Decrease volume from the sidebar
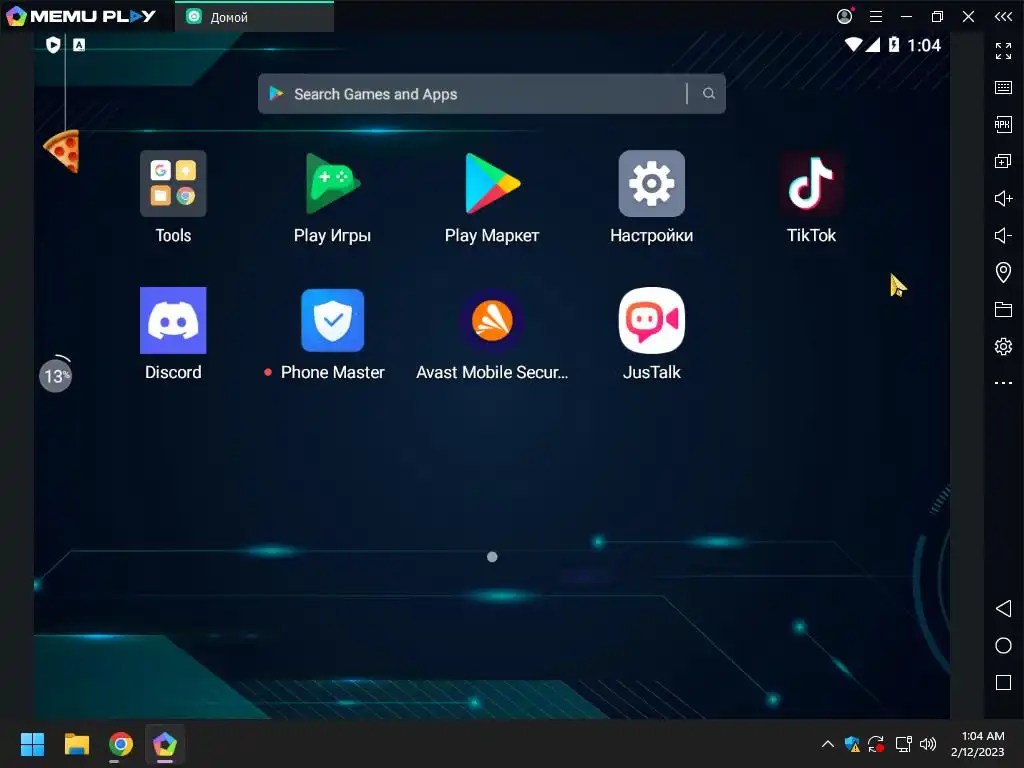Image resolution: width=1024 pixels, height=768 pixels. click(x=1003, y=235)
